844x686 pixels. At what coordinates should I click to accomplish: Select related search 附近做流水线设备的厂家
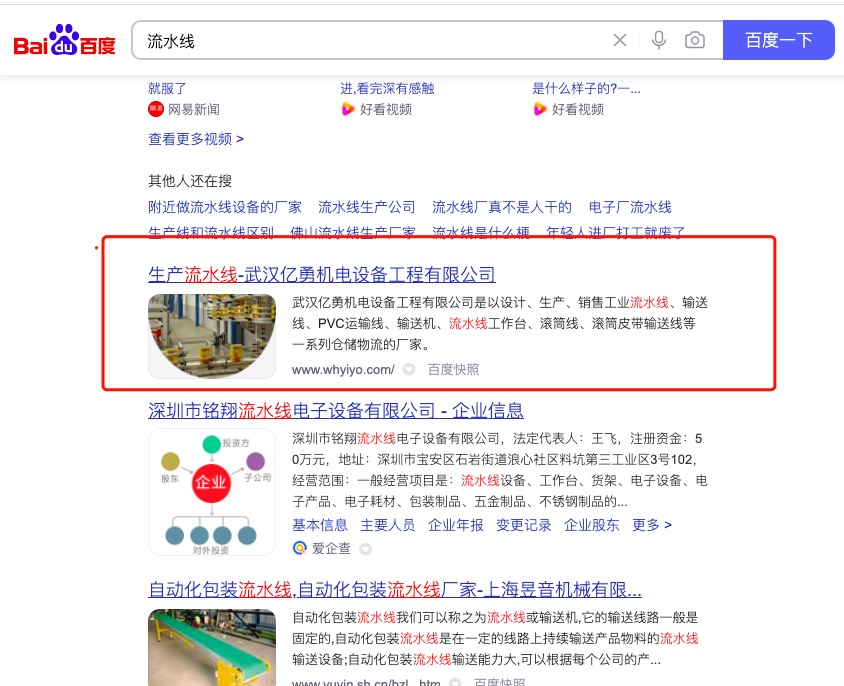[x=225, y=207]
